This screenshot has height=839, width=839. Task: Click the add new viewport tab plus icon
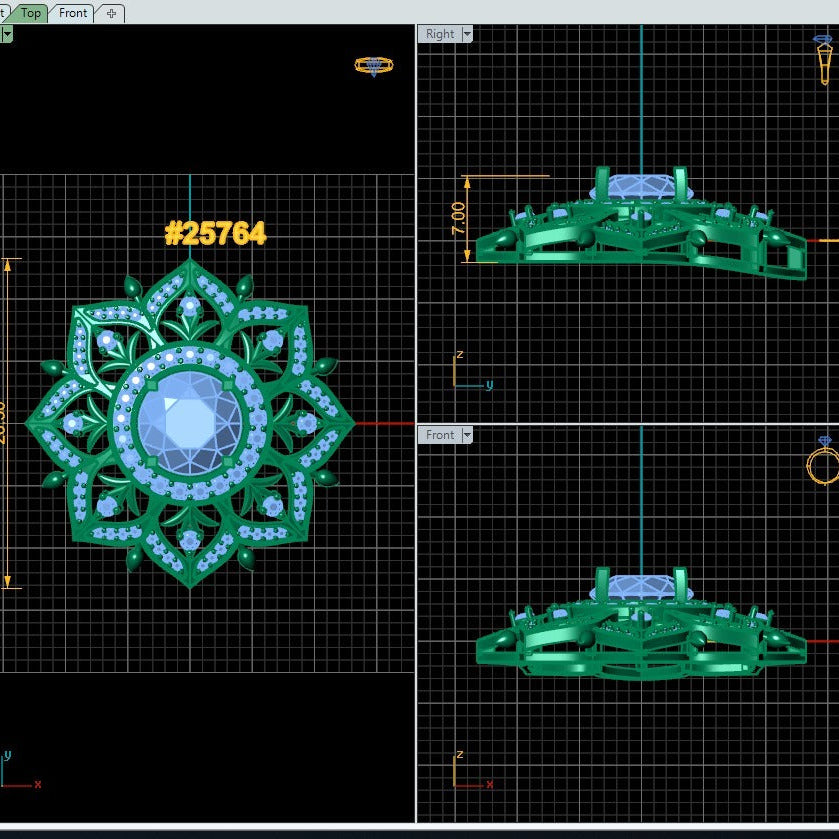[111, 13]
